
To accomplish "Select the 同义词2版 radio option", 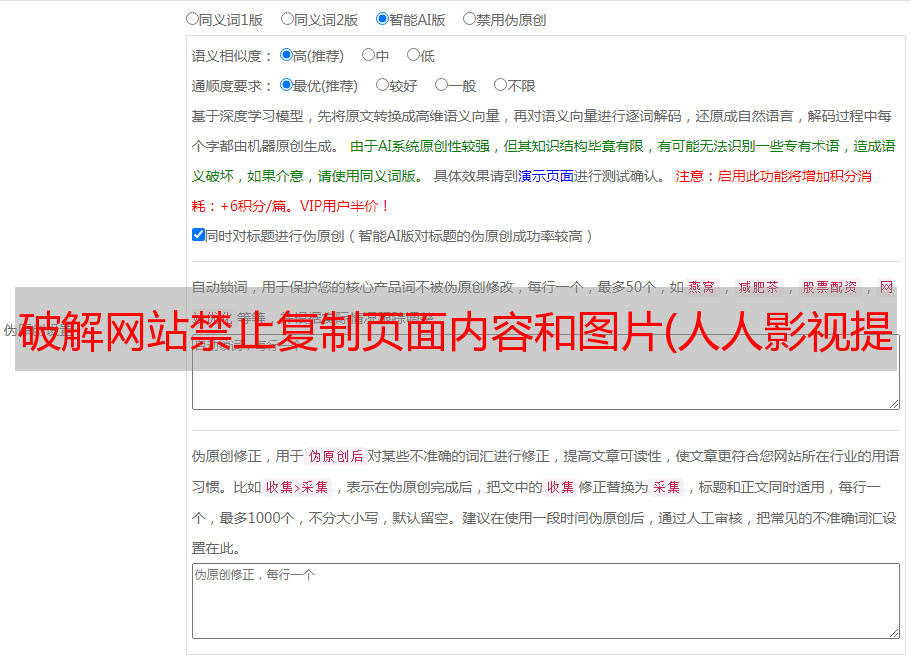I will click(287, 19).
